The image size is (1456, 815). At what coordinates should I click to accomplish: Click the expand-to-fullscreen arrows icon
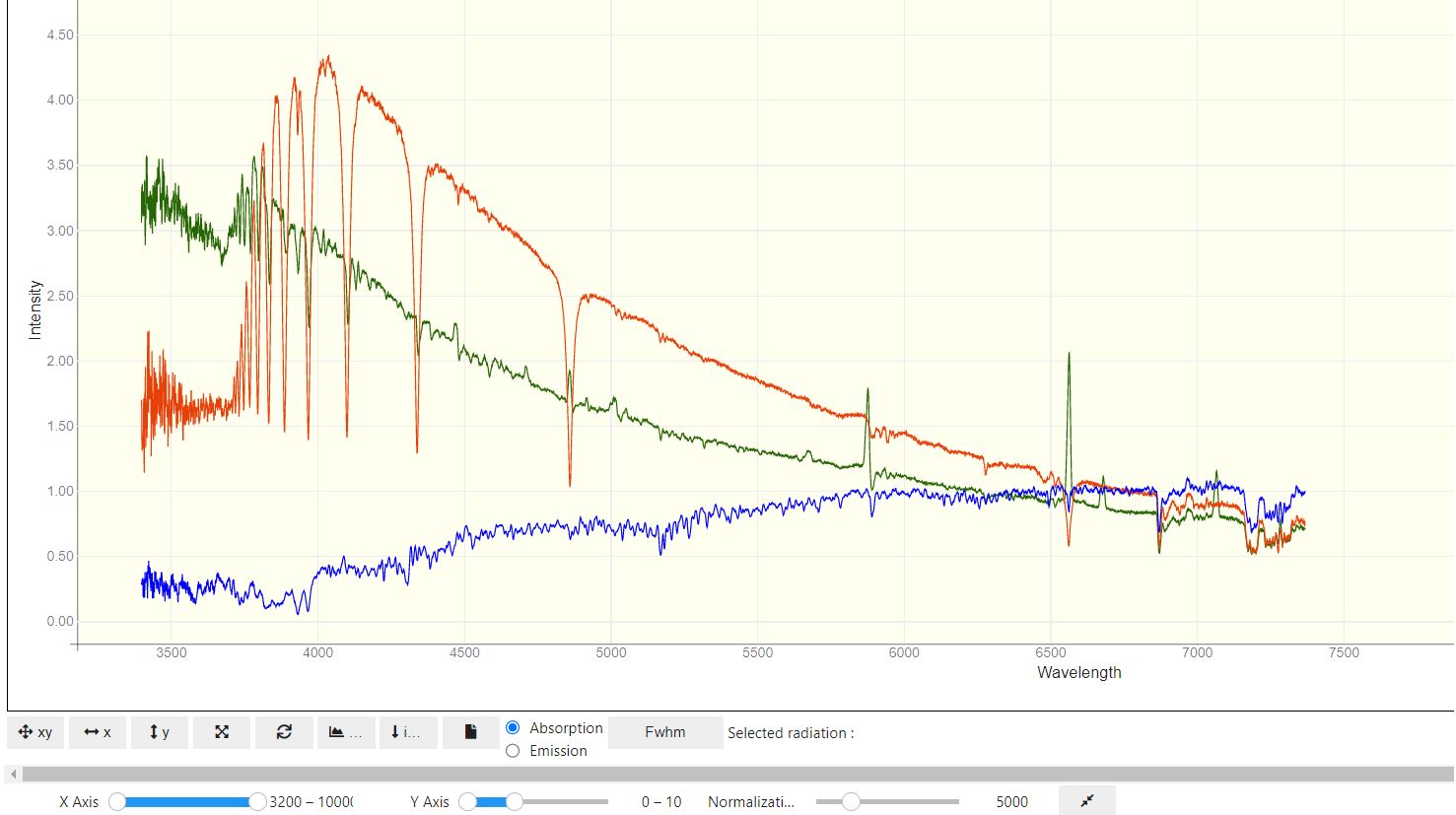pyautogui.click(x=222, y=732)
